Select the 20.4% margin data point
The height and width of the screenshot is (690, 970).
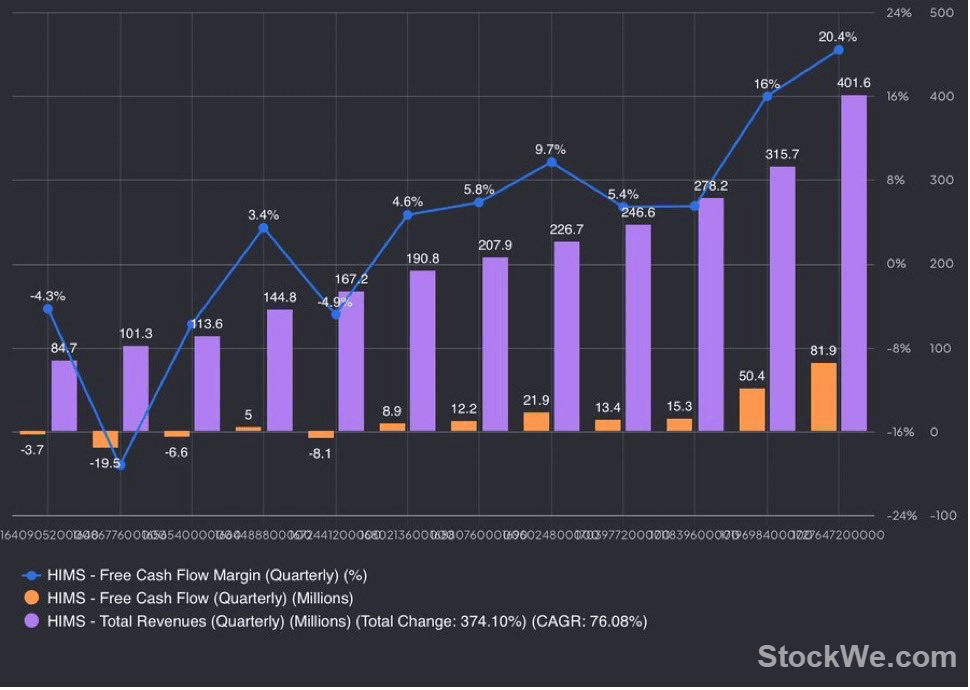coord(838,50)
